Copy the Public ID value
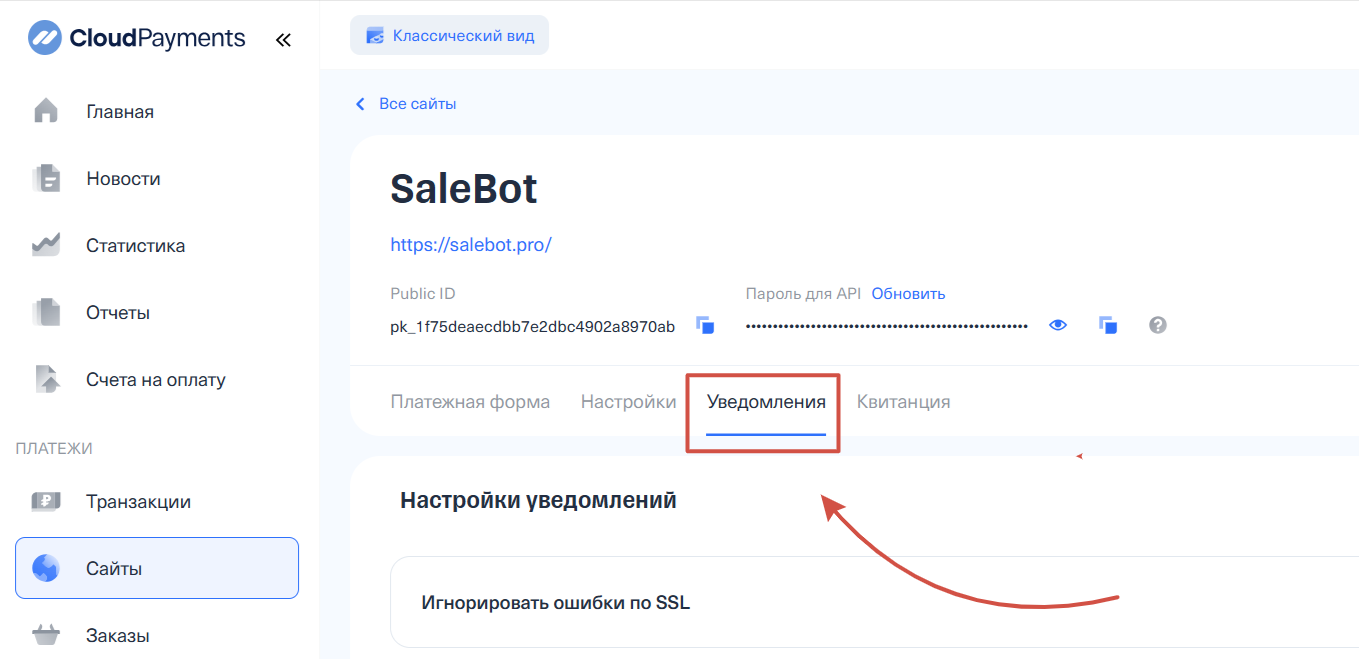This screenshot has width=1359, height=659. click(x=705, y=326)
